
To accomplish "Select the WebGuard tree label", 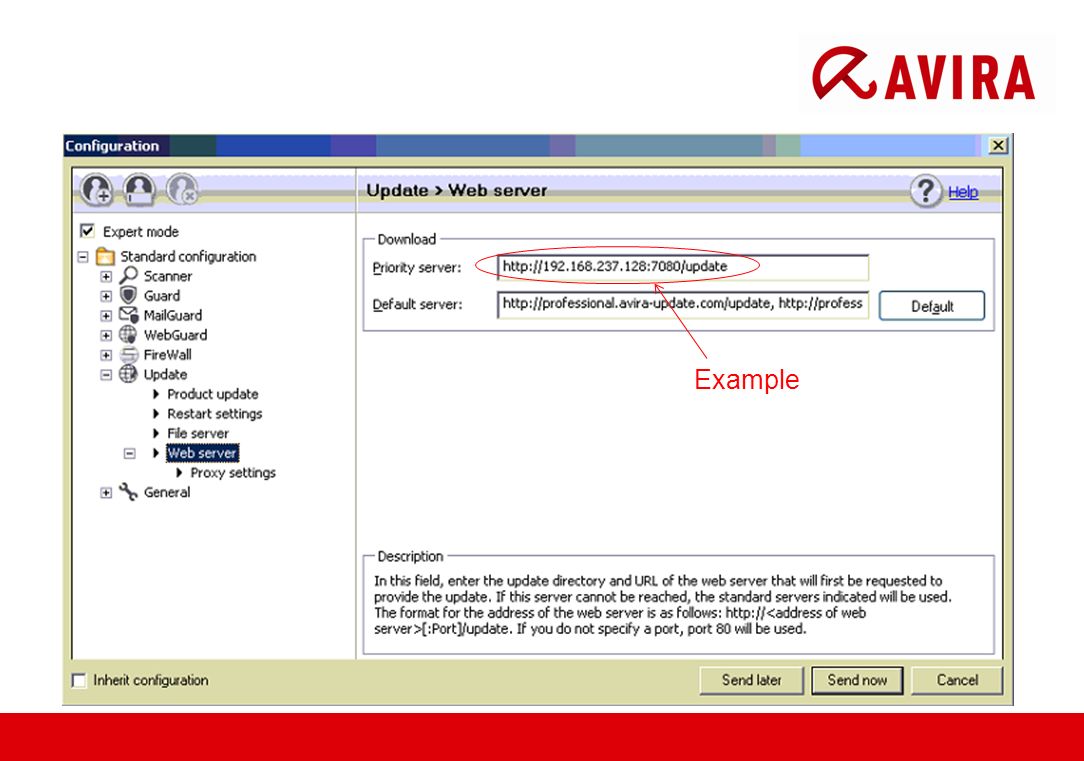I will (175, 335).
